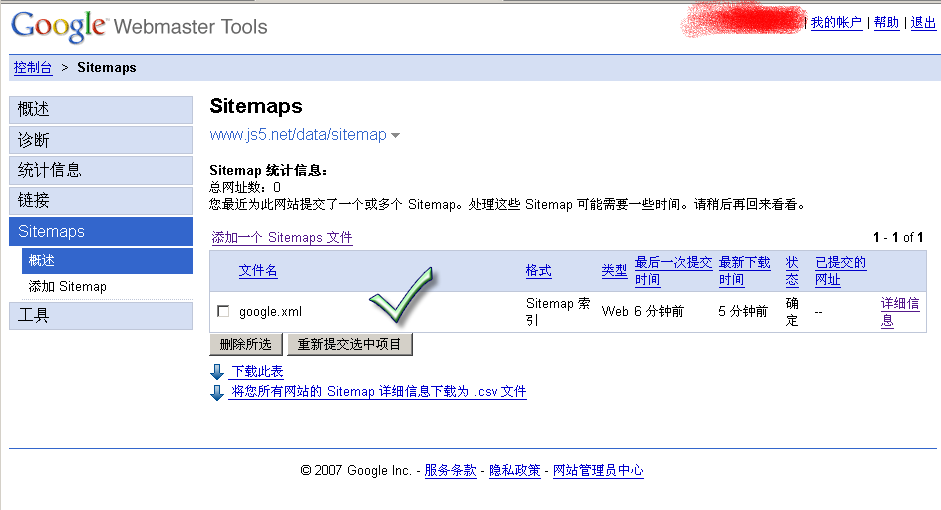Click the Sitemaps page heading
The width and height of the screenshot is (941, 510).
[256, 106]
